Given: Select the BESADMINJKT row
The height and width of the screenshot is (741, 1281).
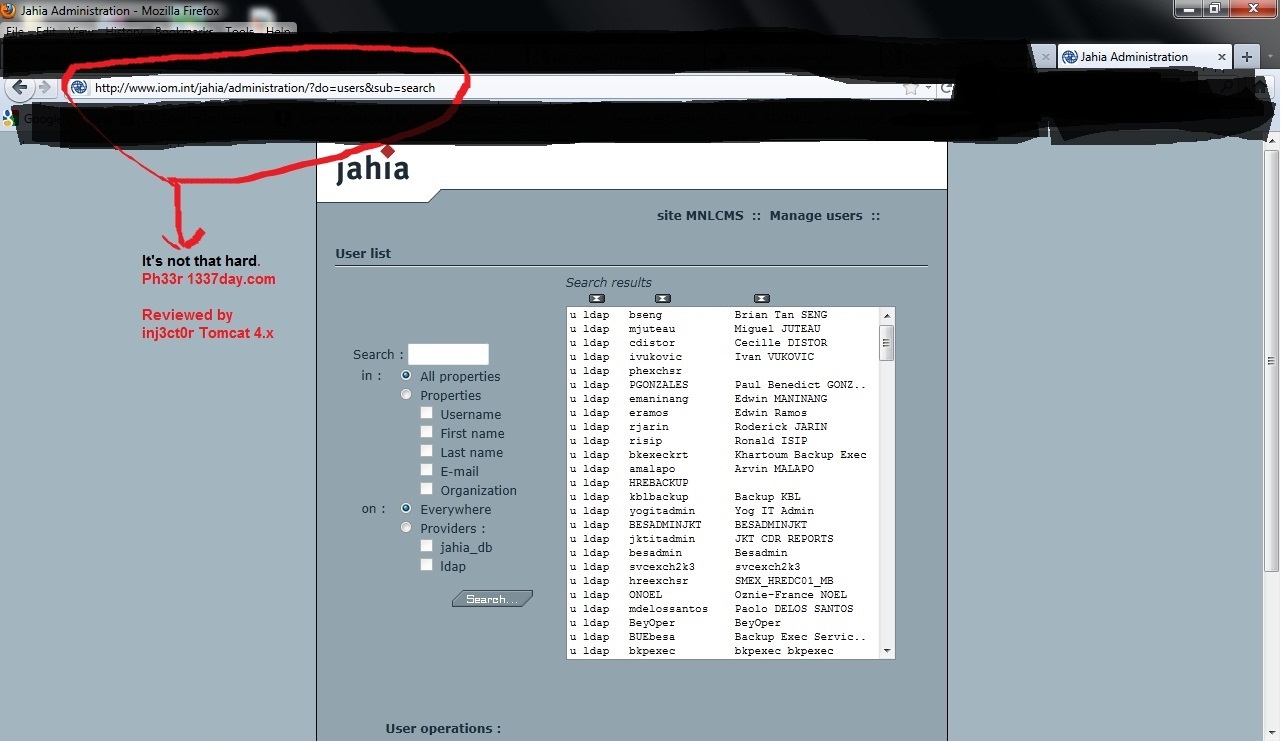Looking at the screenshot, I should (722, 525).
